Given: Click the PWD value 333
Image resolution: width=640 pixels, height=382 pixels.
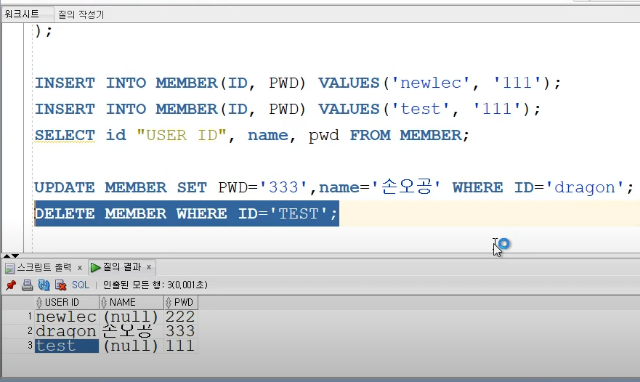Looking at the screenshot, I should click(180, 331).
